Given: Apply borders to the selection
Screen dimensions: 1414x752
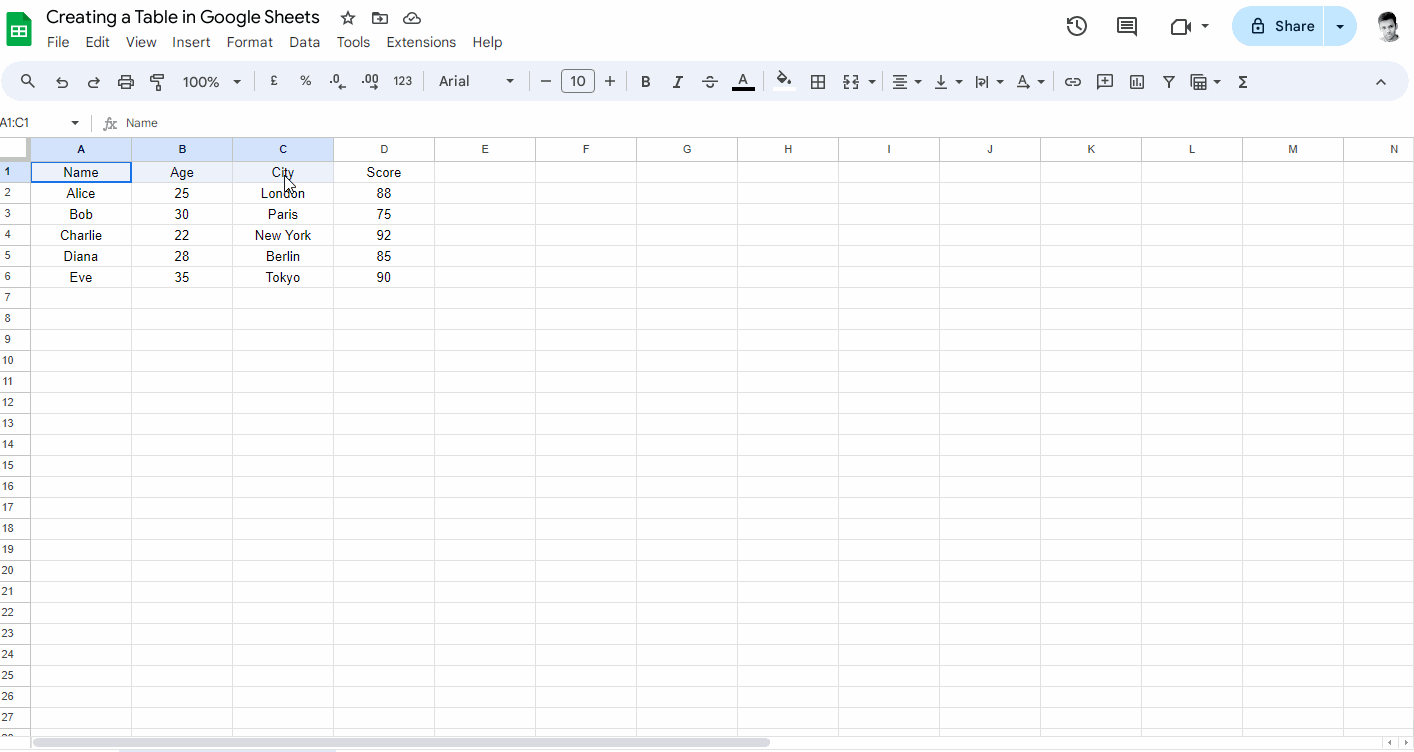Looking at the screenshot, I should tap(818, 81).
